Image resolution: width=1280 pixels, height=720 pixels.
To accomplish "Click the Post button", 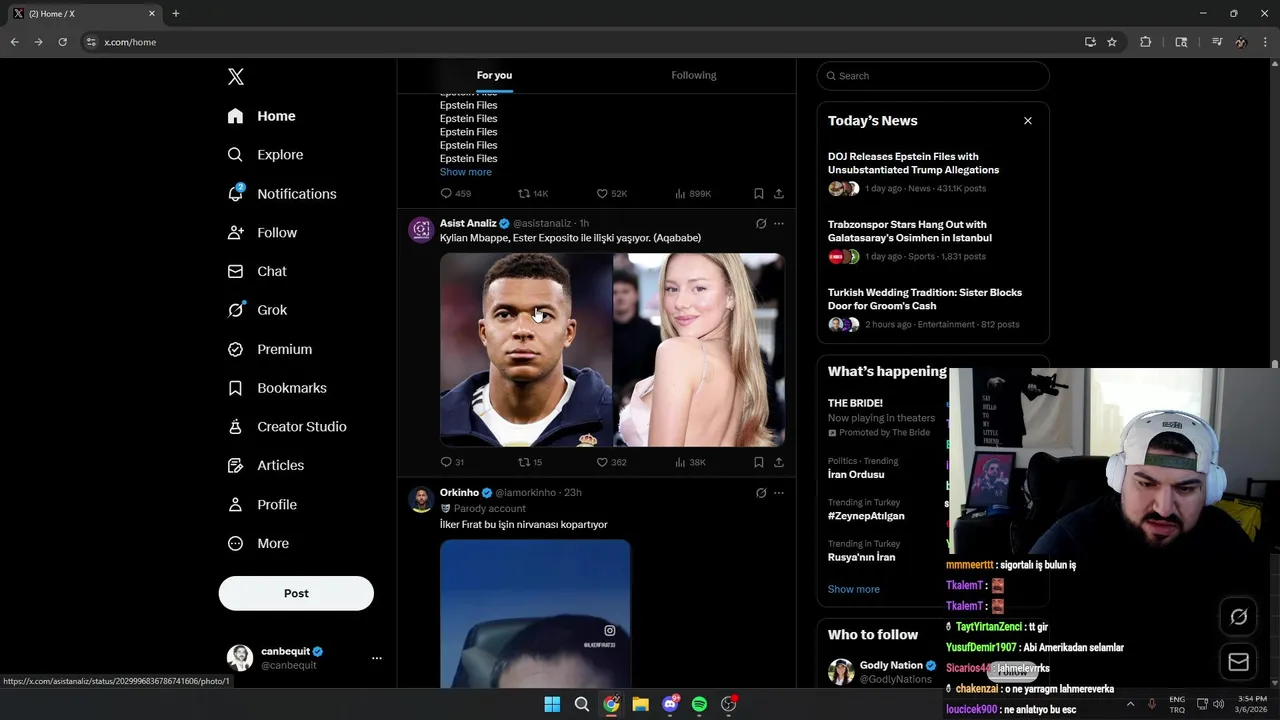I will (x=296, y=593).
